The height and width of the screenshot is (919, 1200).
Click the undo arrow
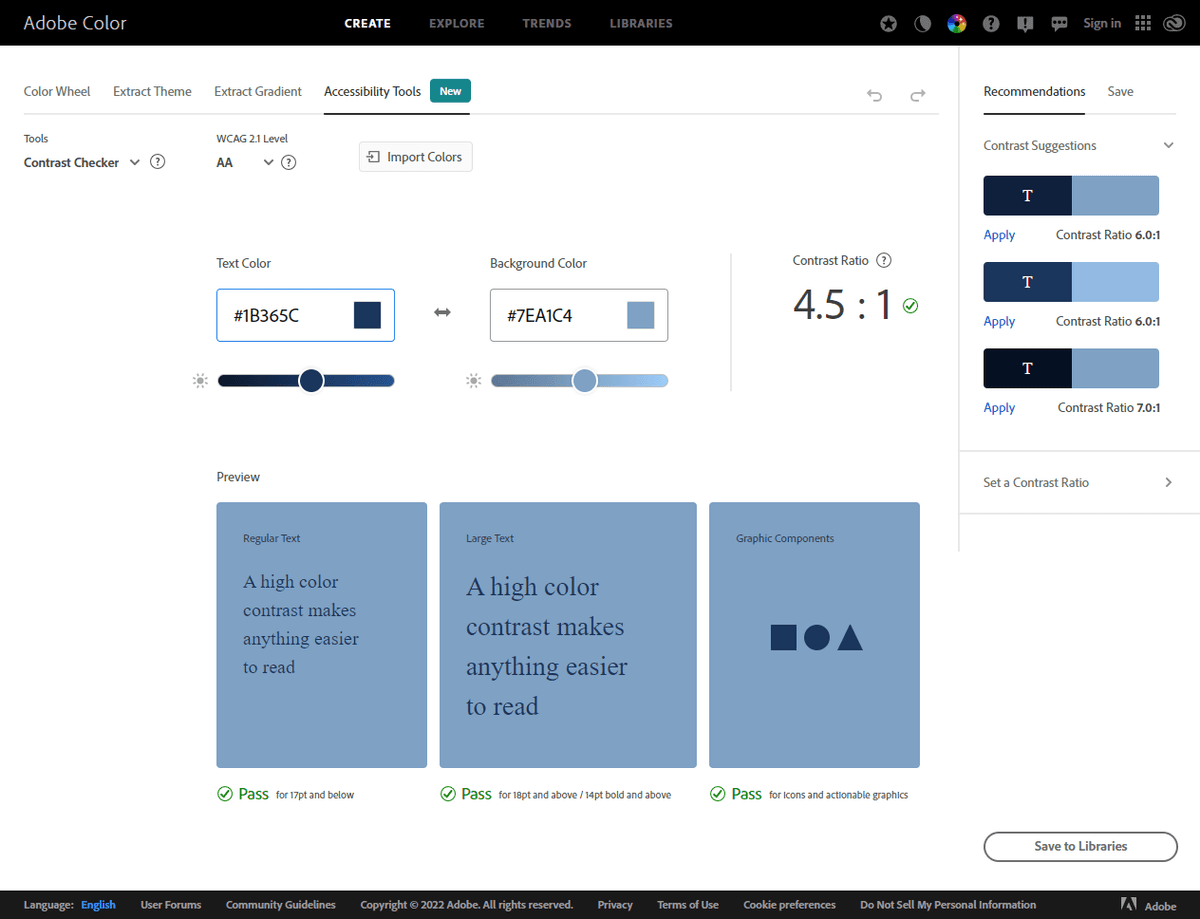[874, 95]
